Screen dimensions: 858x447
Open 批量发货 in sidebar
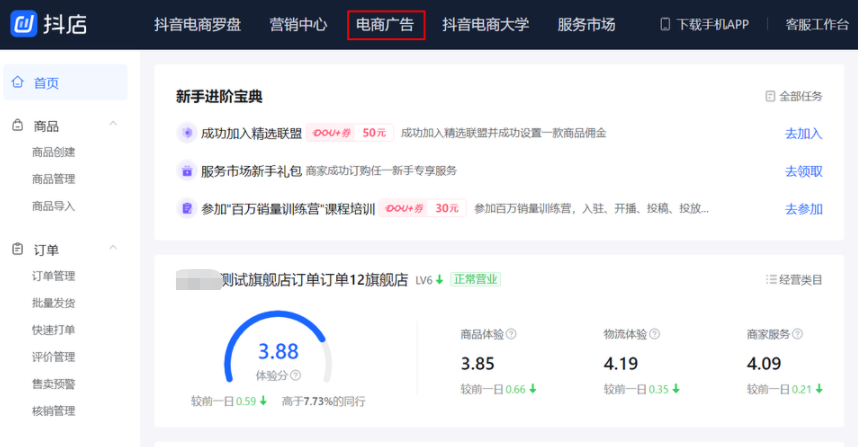coord(54,303)
